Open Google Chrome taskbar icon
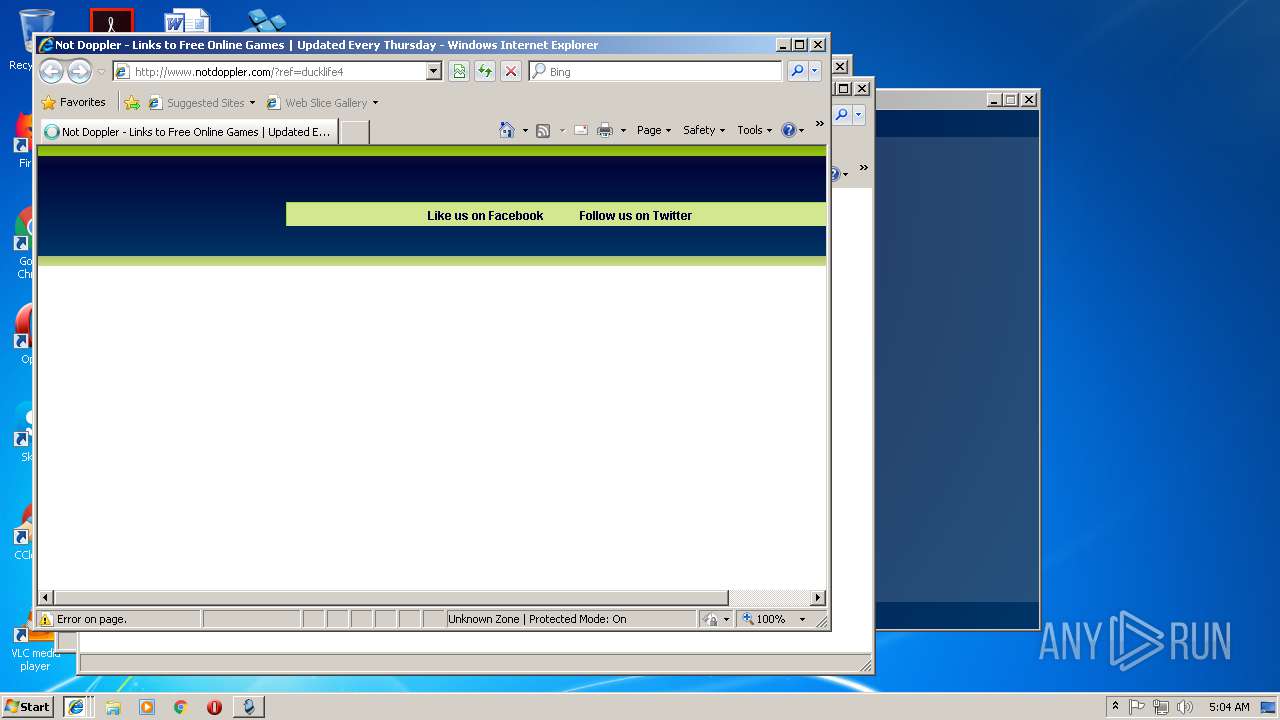This screenshot has width=1280, height=720. coord(181,707)
